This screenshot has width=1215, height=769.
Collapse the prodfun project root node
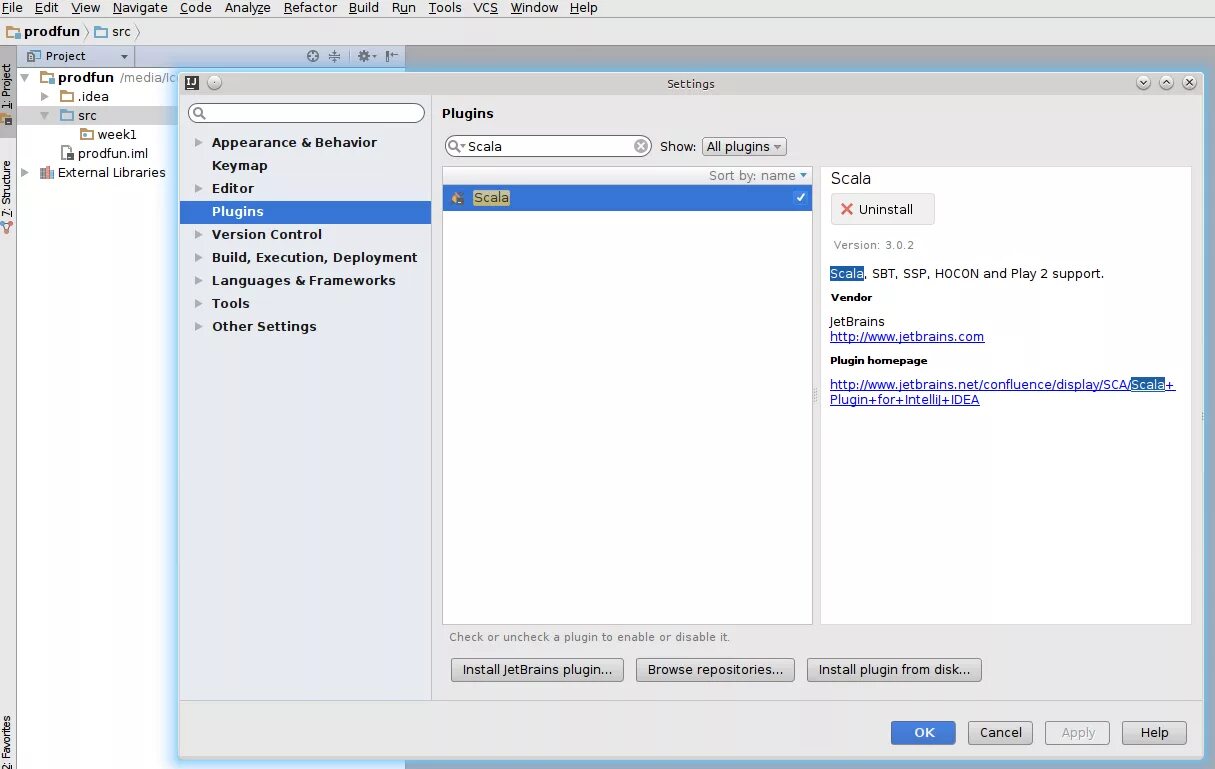pos(25,77)
